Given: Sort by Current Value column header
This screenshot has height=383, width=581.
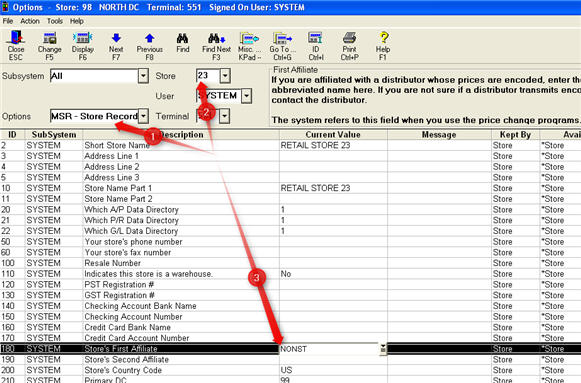Looking at the screenshot, I should pyautogui.click(x=333, y=134).
